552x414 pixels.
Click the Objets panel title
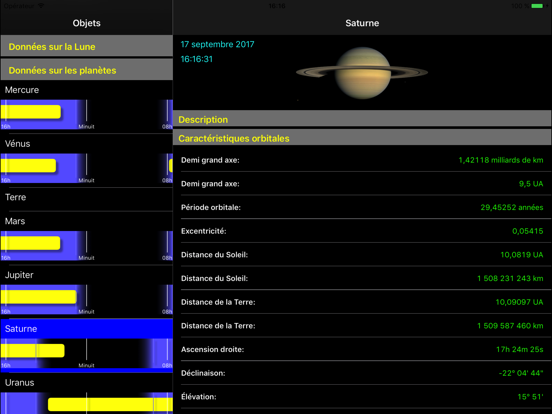(x=87, y=23)
